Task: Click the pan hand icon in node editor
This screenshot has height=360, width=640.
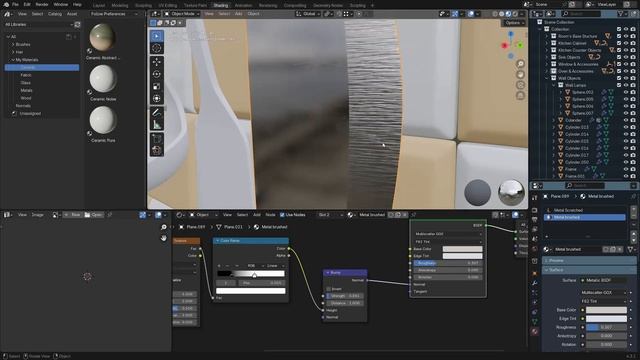Action: pyautogui.click(x=164, y=238)
